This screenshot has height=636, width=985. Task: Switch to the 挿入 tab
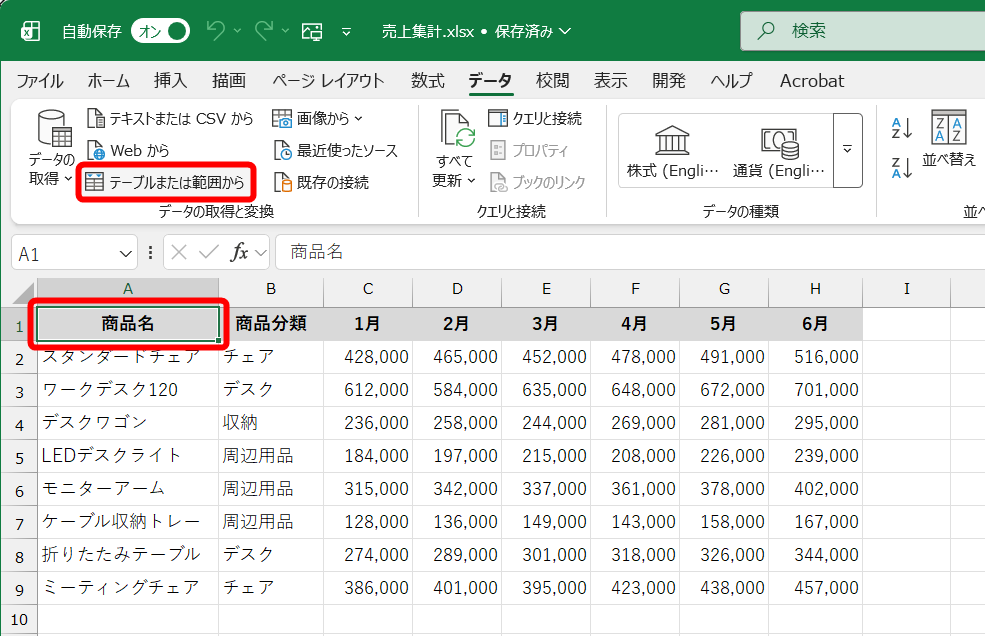pyautogui.click(x=170, y=80)
